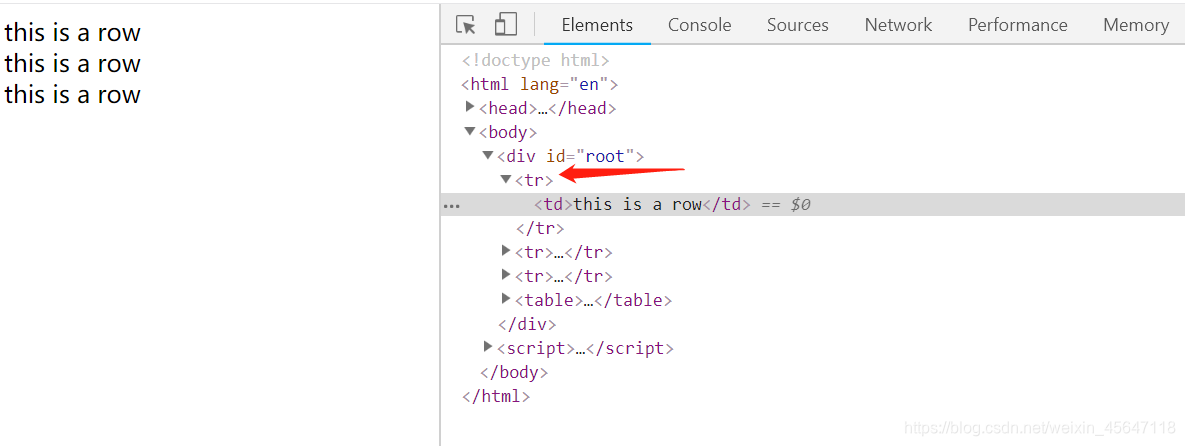The image size is (1185, 446).
Task: Select the script element row
Action: tap(585, 348)
